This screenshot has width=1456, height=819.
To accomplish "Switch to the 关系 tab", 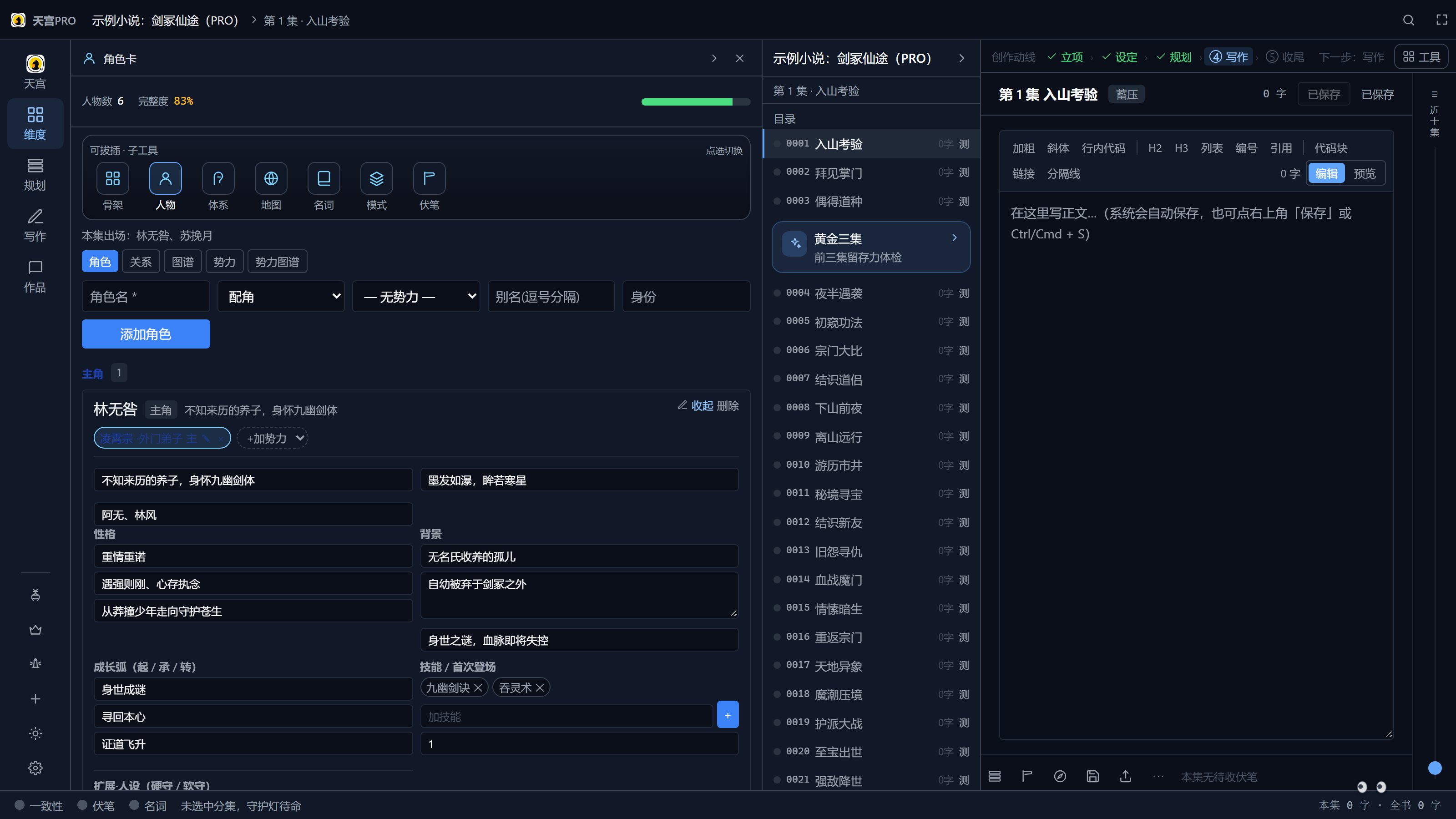I will click(x=141, y=262).
